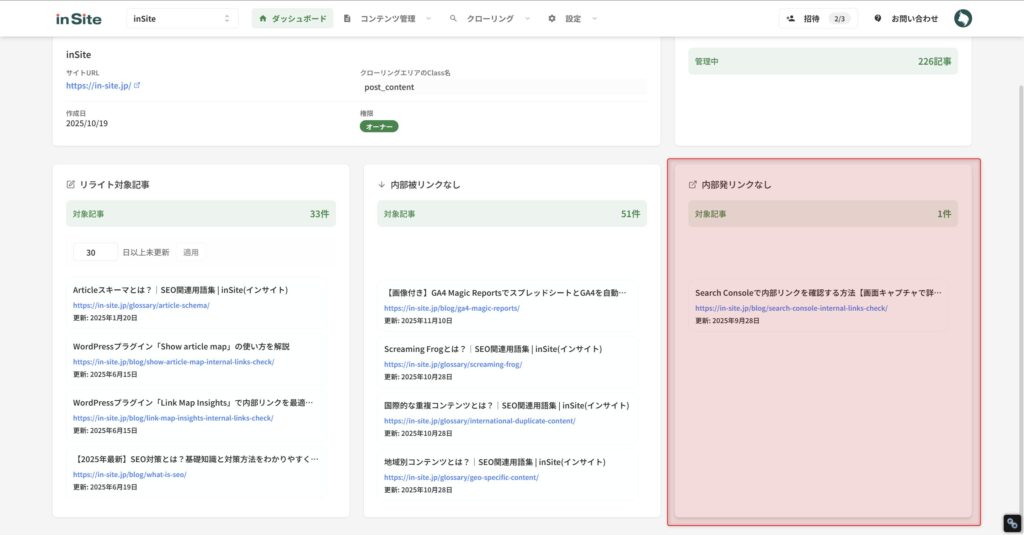
Task: Click the 2/3 invite count badge
Action: coord(839,19)
